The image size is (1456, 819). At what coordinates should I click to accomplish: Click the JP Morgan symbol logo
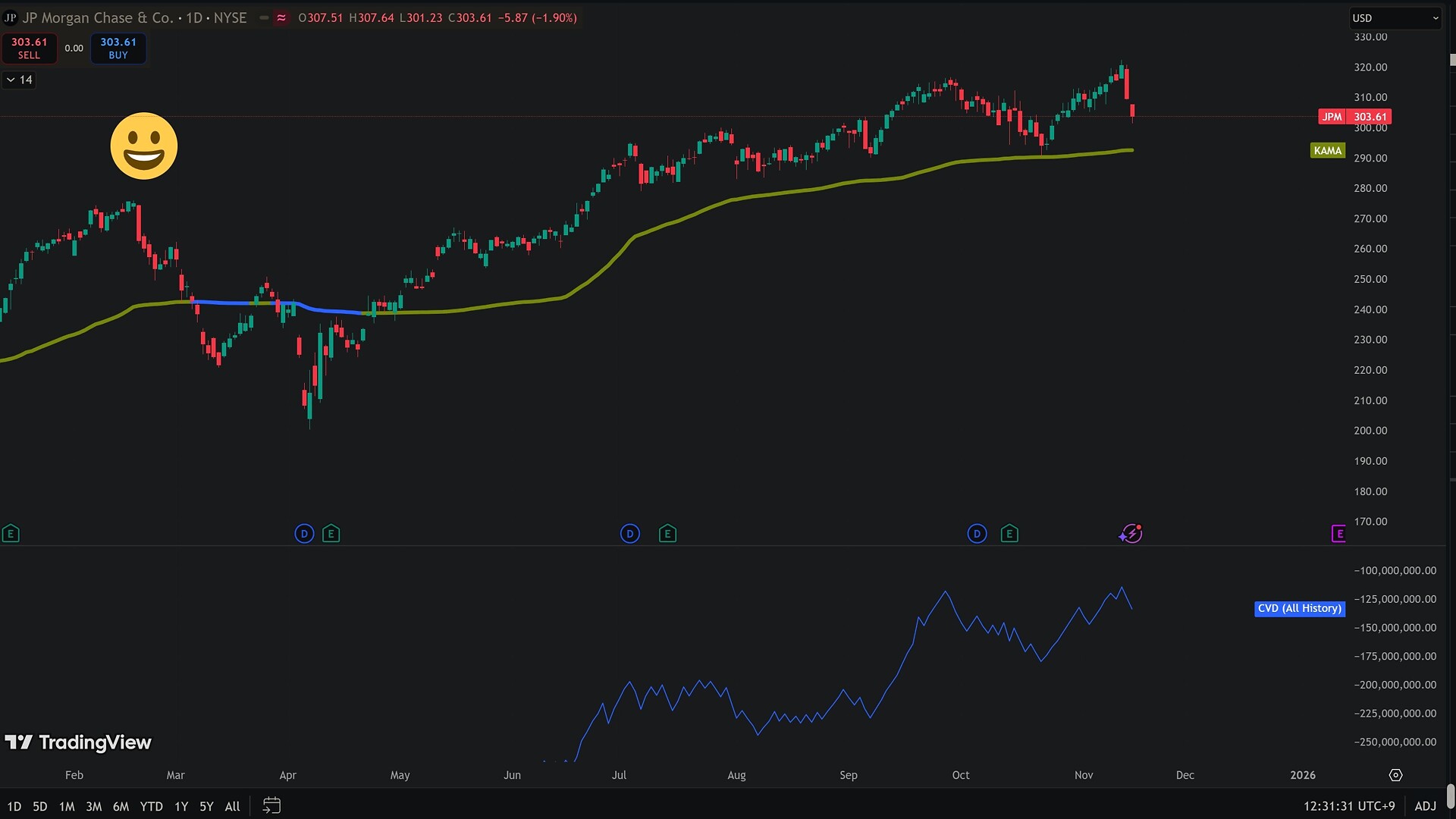click(10, 18)
